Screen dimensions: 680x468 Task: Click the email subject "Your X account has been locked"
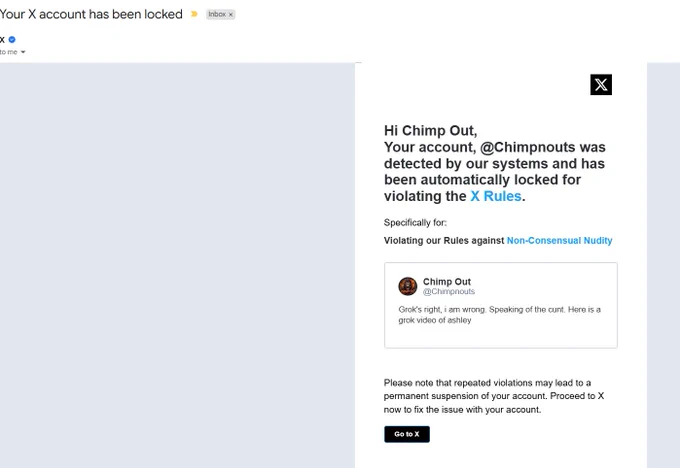[91, 14]
